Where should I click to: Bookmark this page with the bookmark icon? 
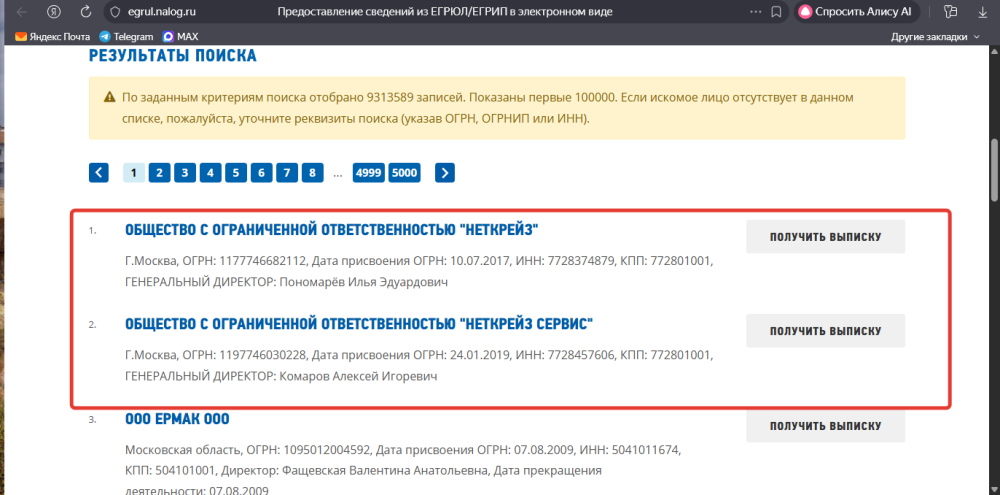coord(776,12)
